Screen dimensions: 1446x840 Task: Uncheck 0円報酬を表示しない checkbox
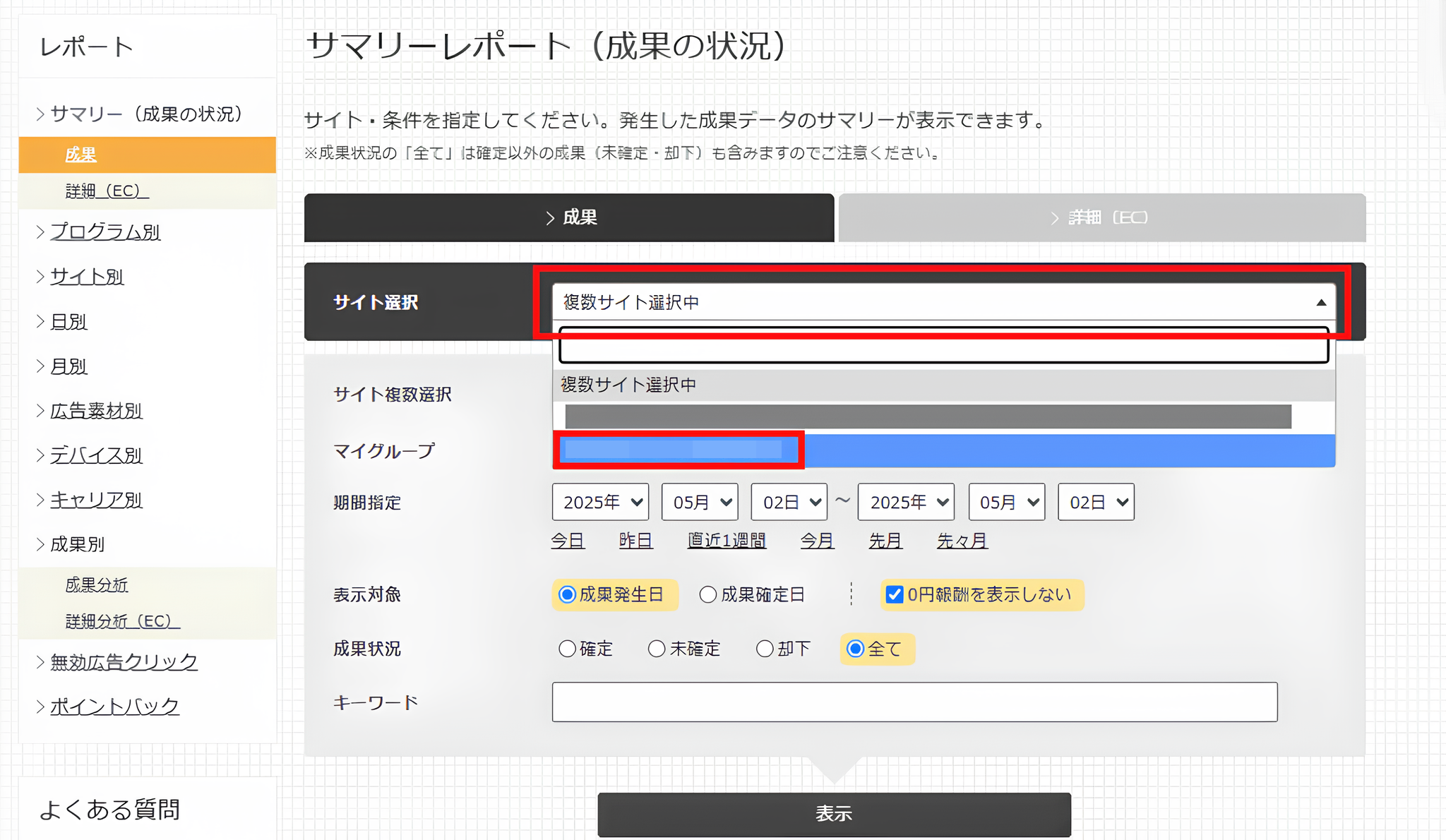[895, 594]
